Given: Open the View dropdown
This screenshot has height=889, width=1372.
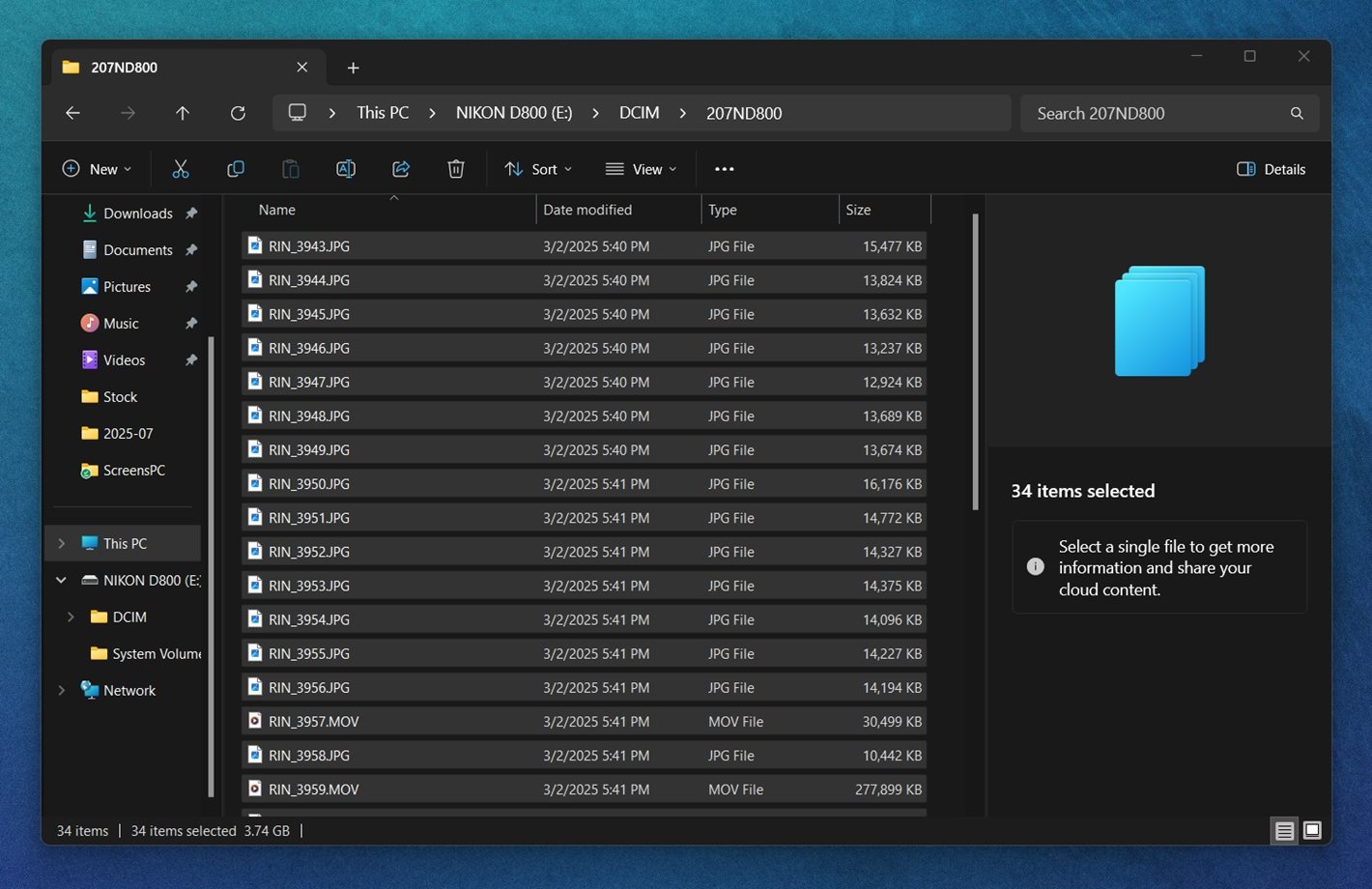Looking at the screenshot, I should point(641,168).
